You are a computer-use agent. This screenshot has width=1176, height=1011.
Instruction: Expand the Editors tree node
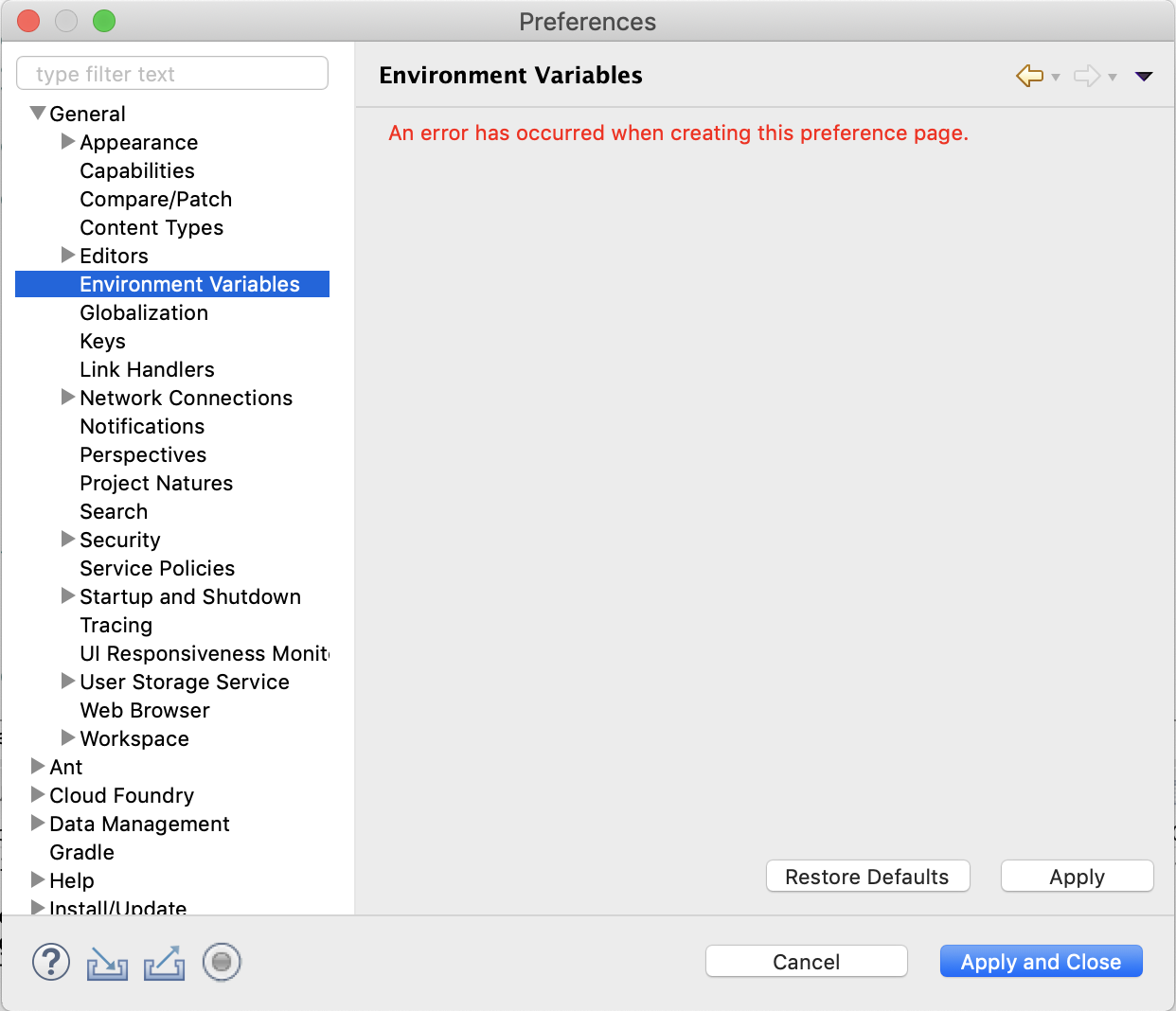click(67, 255)
